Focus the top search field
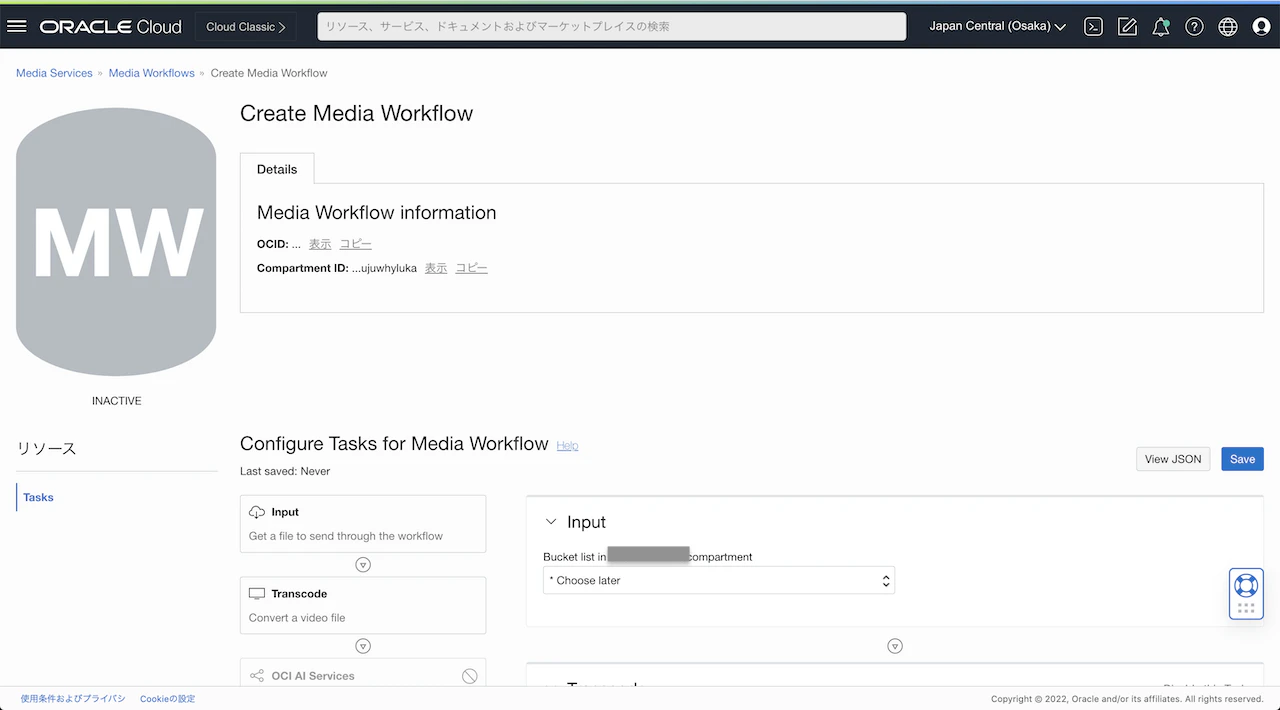The width and height of the screenshot is (1280, 710). coord(612,27)
